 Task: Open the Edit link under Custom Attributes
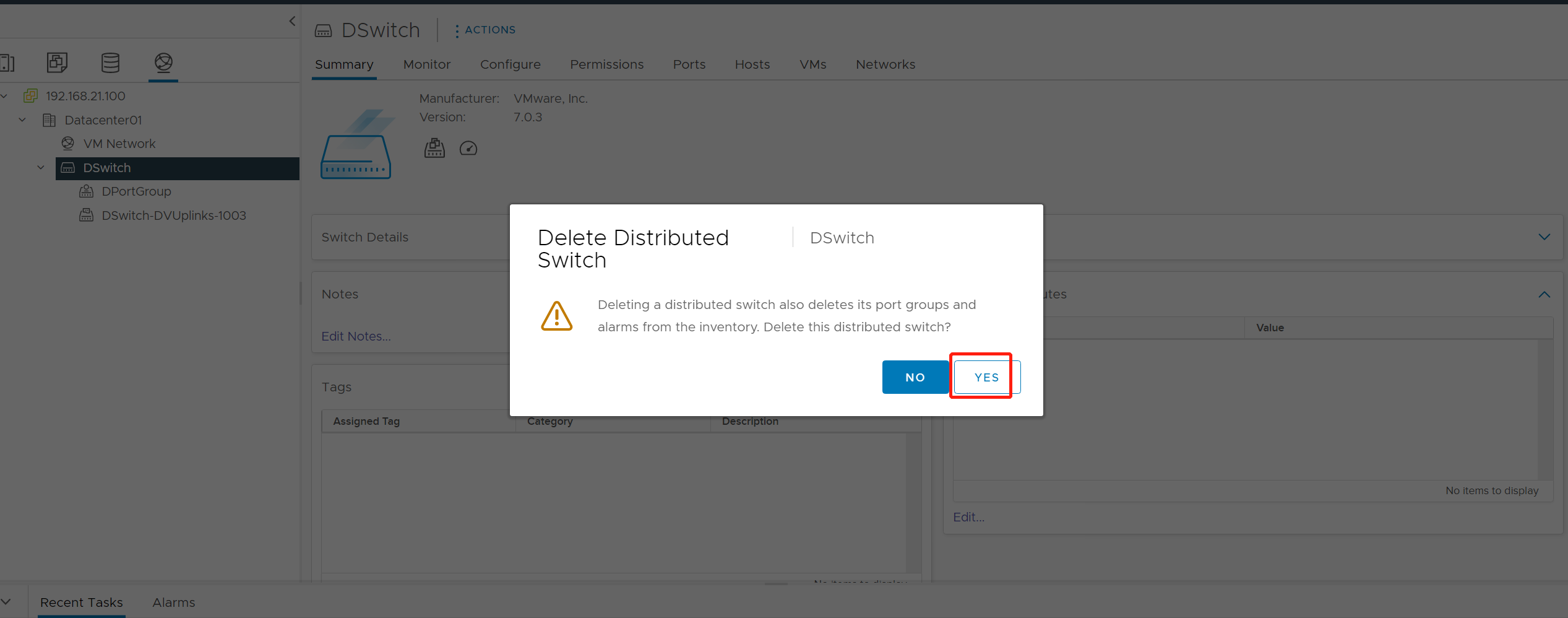point(968,517)
